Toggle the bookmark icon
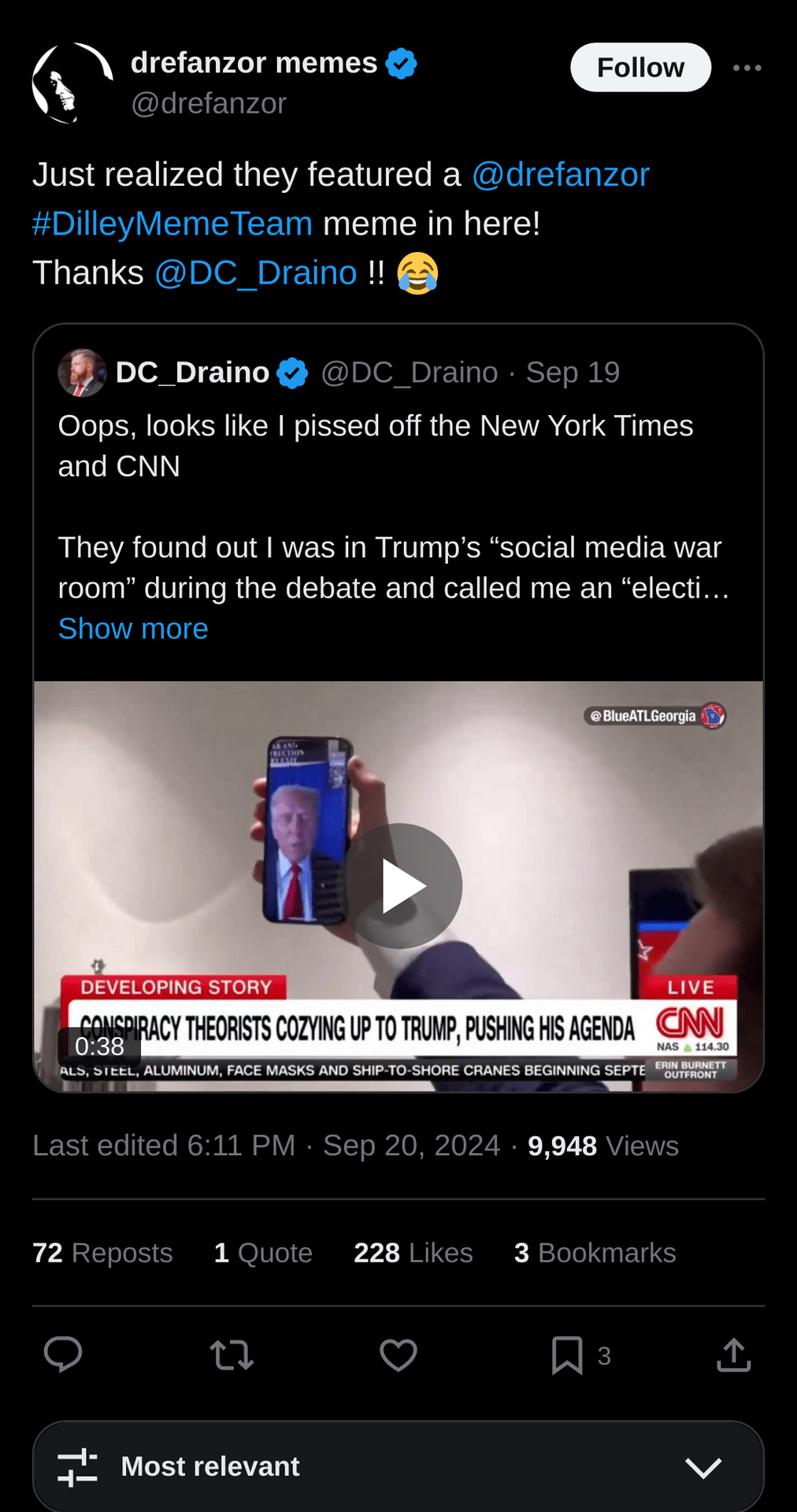797x1512 pixels. tap(567, 1355)
